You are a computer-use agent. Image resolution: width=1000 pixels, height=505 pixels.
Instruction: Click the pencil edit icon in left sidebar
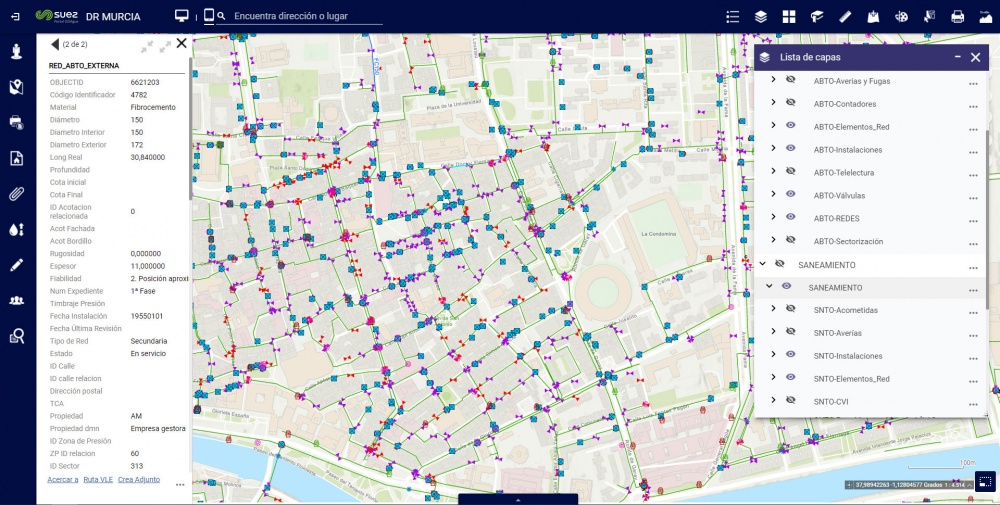pos(16,265)
